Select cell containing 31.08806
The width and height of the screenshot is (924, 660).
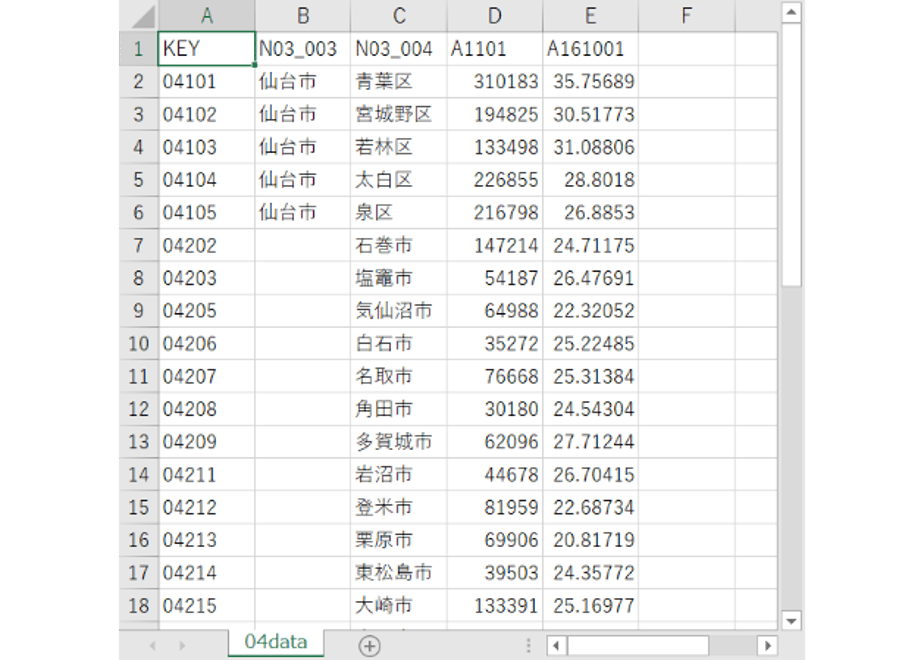coord(590,147)
